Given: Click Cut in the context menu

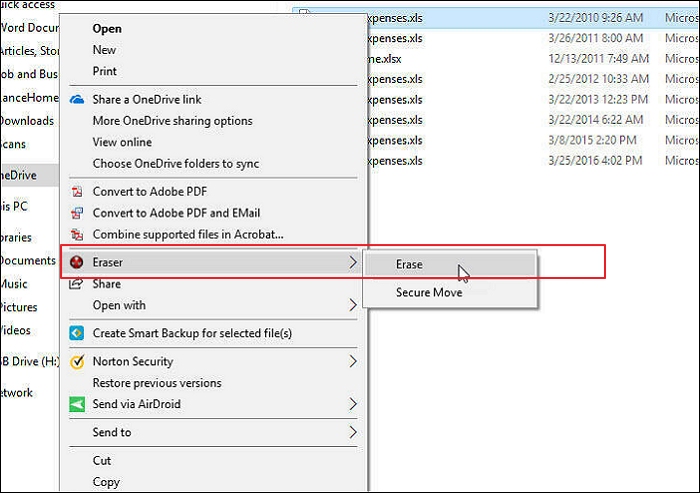Looking at the screenshot, I should point(102,461).
